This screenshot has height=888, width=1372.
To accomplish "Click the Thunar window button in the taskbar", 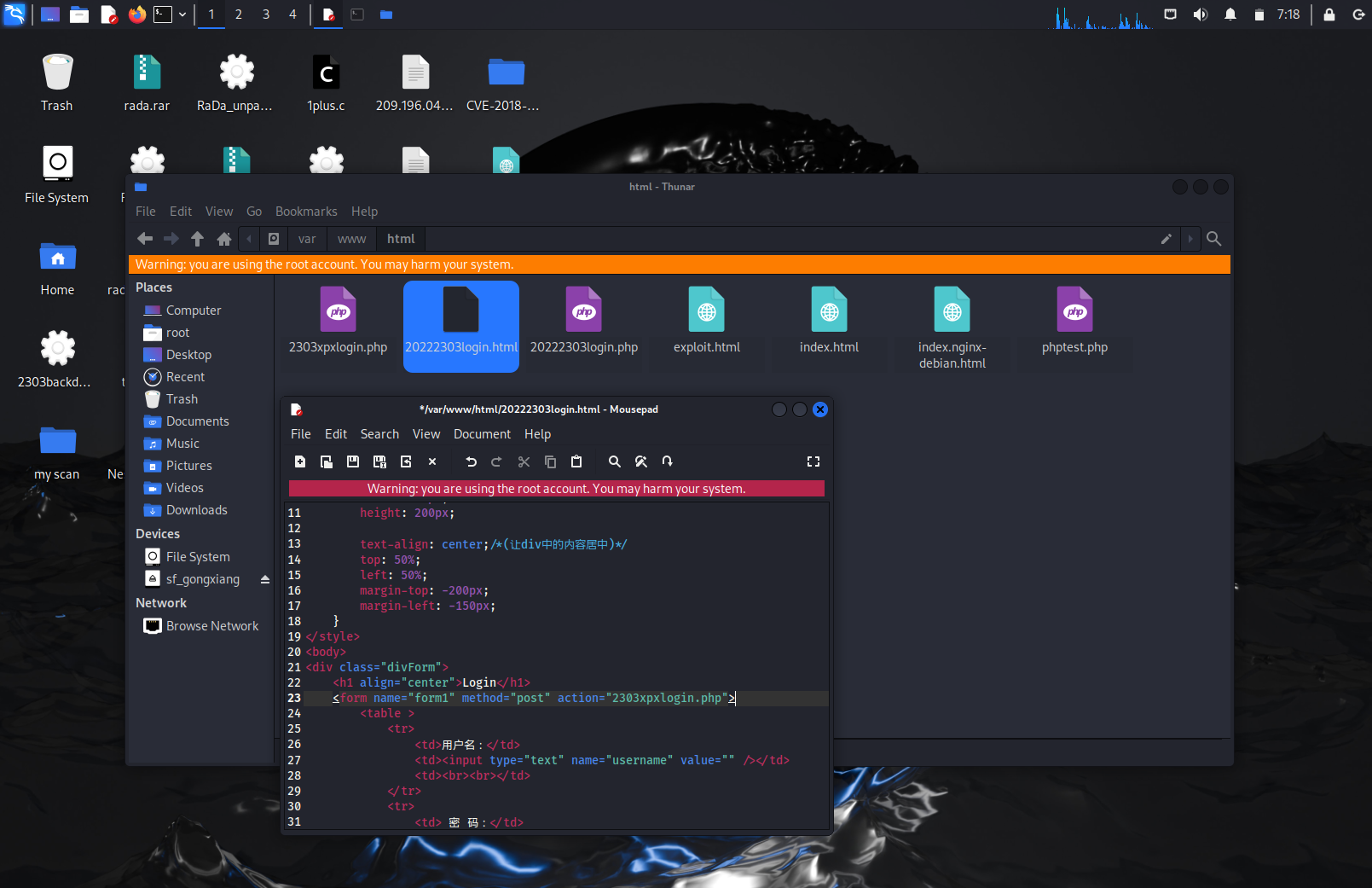I will coord(386,15).
